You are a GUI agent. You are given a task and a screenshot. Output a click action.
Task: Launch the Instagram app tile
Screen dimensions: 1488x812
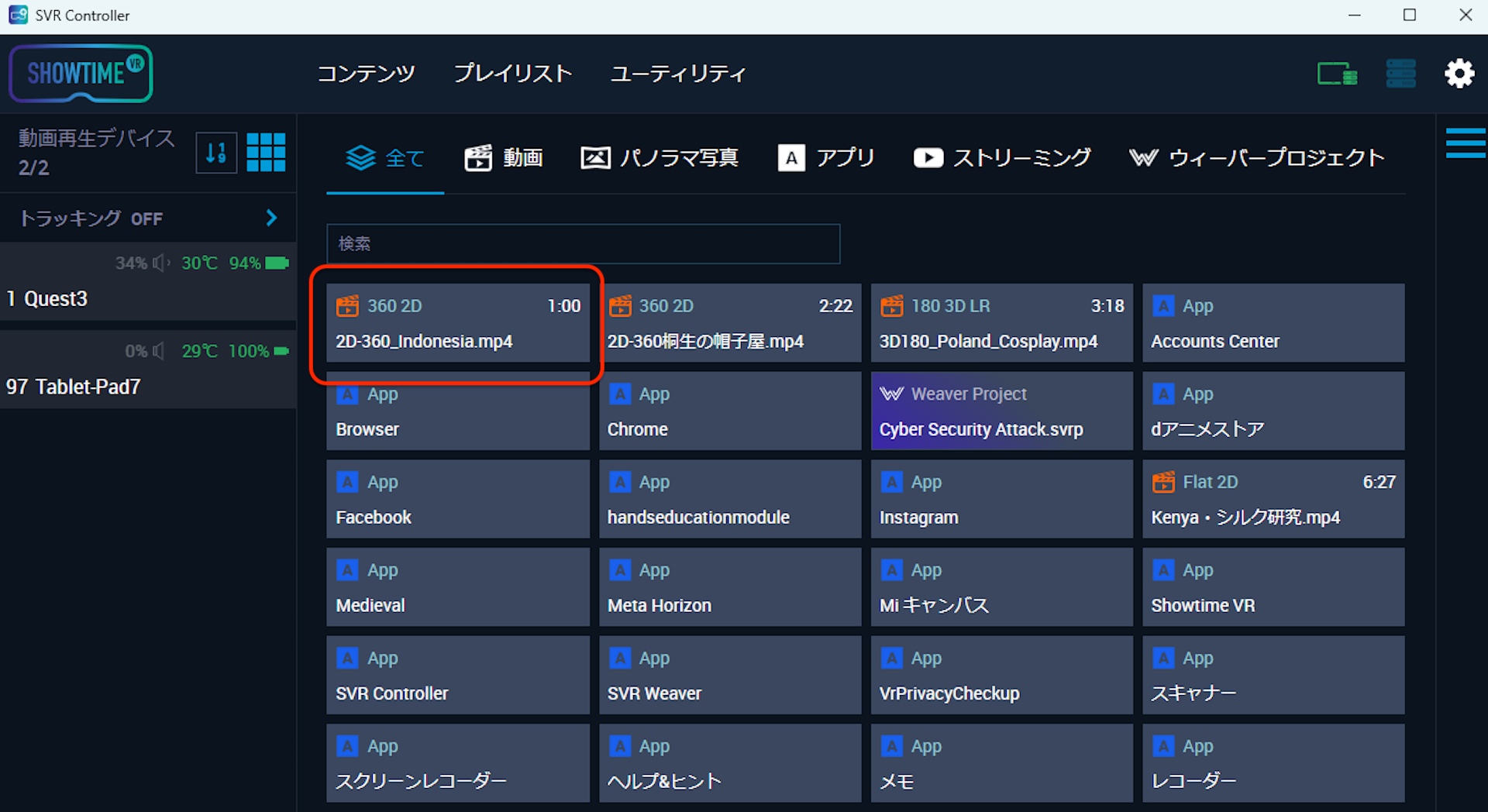click(1001, 499)
